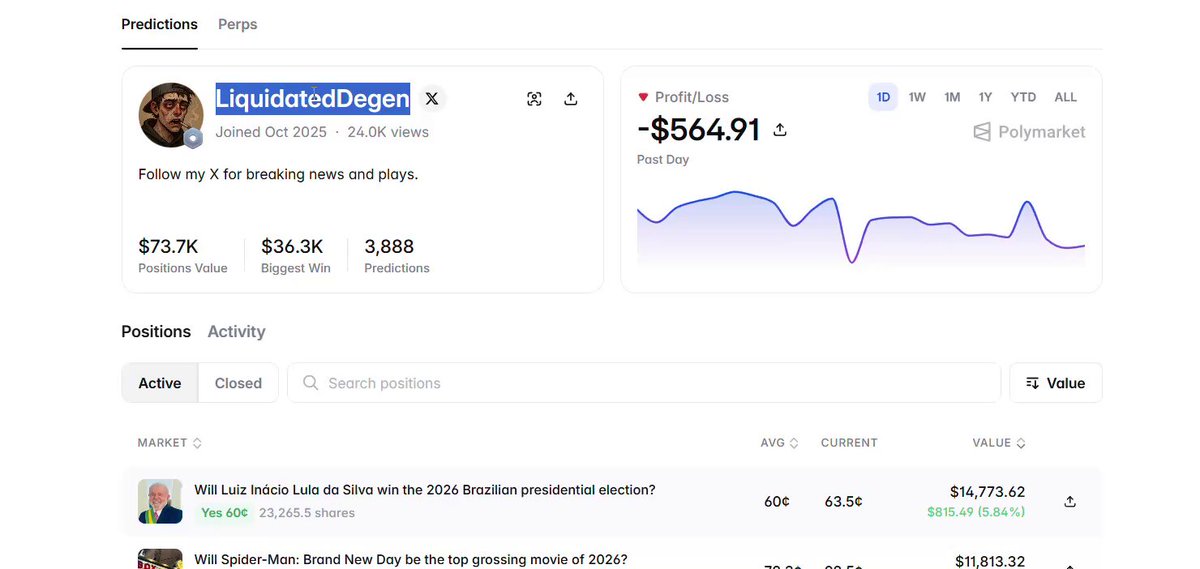Image resolution: width=1200 pixels, height=569 pixels.
Task: Select the ALL time range
Action: tap(1066, 97)
